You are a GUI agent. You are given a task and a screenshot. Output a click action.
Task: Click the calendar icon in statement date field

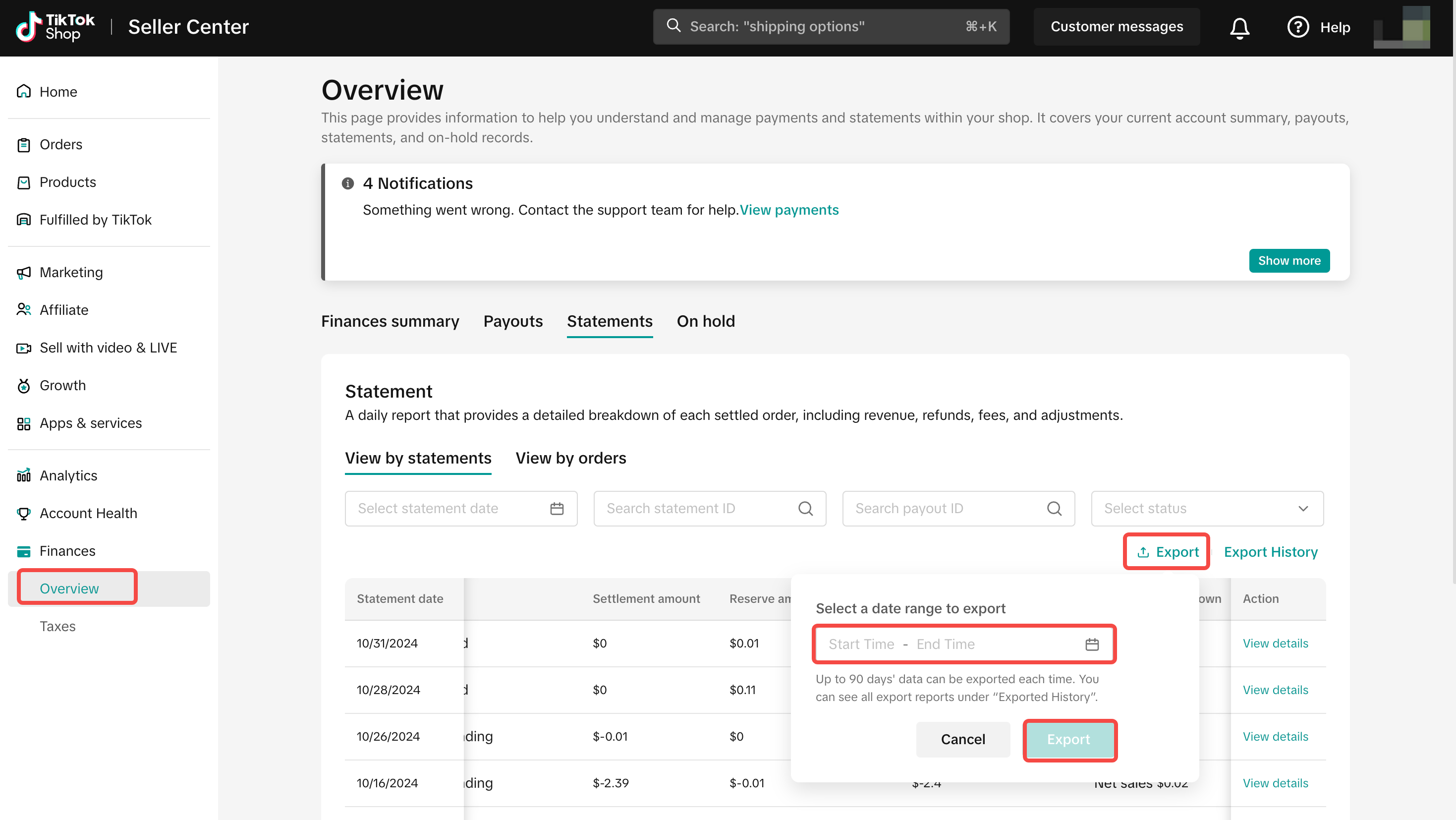point(557,508)
